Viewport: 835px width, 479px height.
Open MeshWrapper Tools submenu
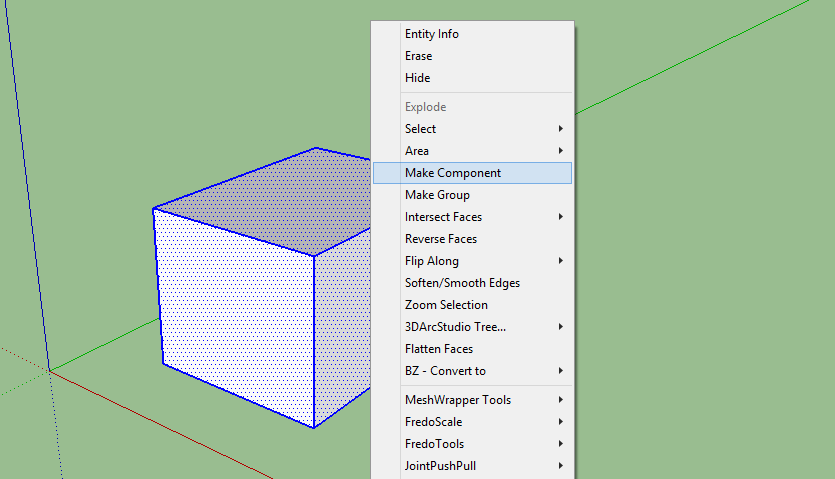(472, 400)
